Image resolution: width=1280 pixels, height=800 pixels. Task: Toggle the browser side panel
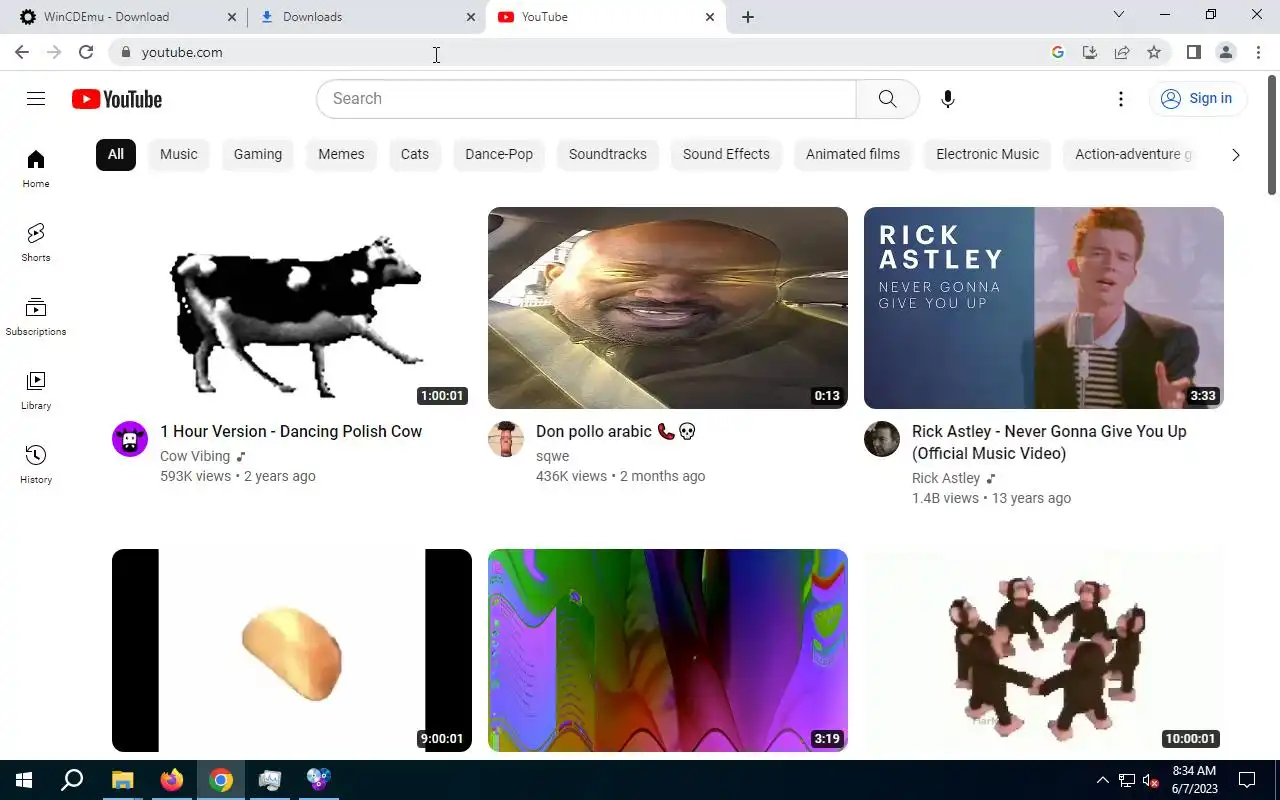click(x=1193, y=52)
